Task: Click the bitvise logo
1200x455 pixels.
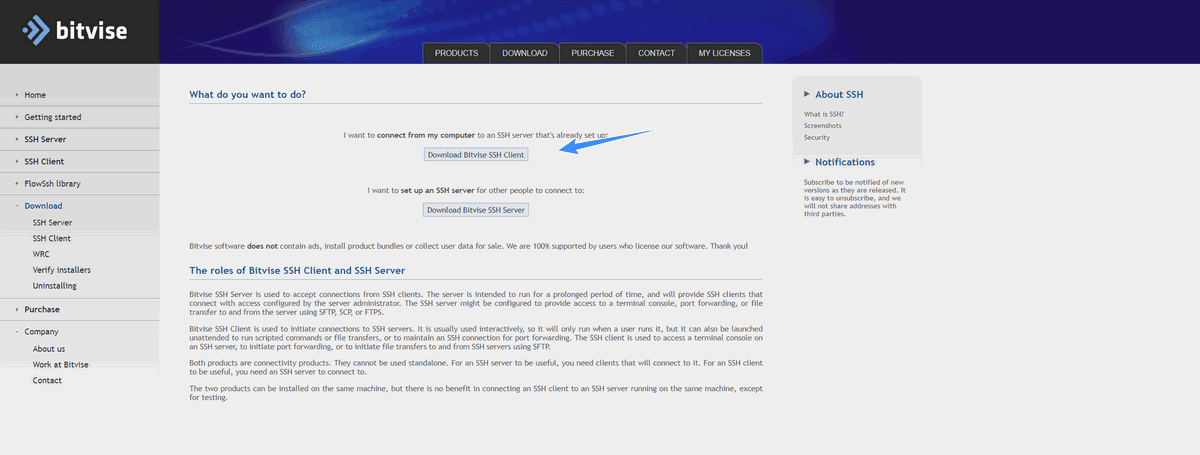Action: pos(75,31)
